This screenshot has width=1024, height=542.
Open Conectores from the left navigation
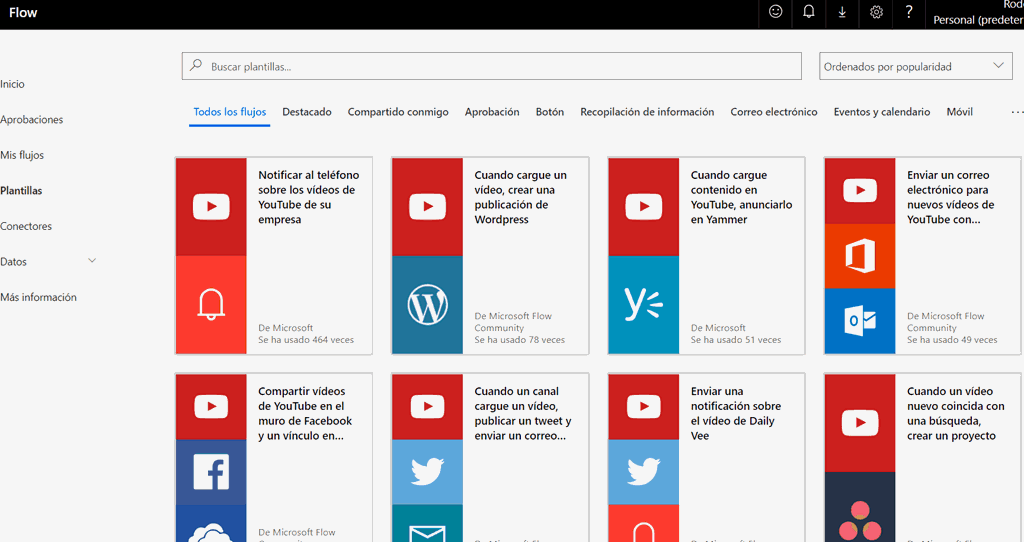tap(26, 226)
